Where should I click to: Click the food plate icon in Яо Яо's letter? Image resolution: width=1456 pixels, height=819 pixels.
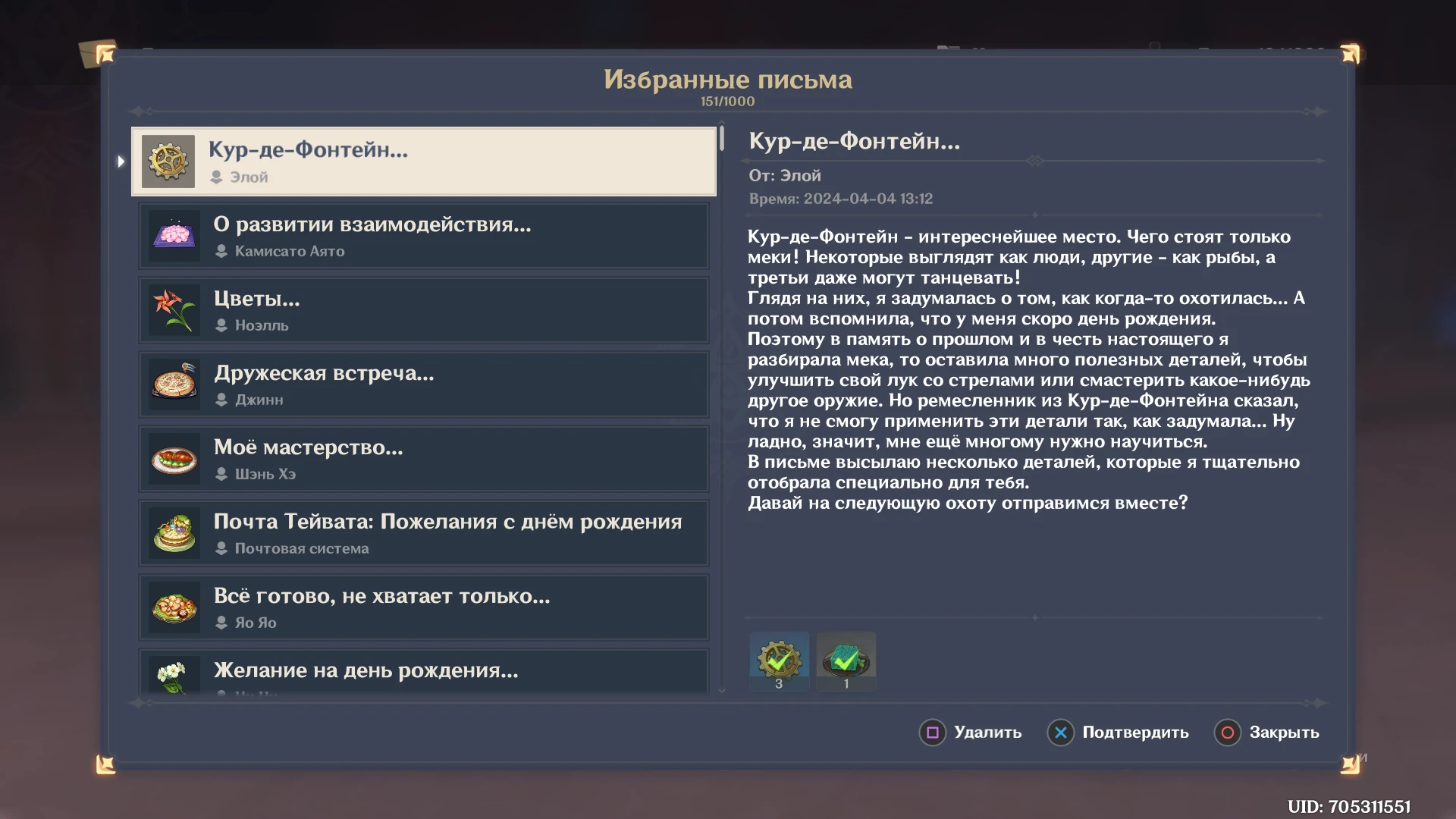(174, 607)
